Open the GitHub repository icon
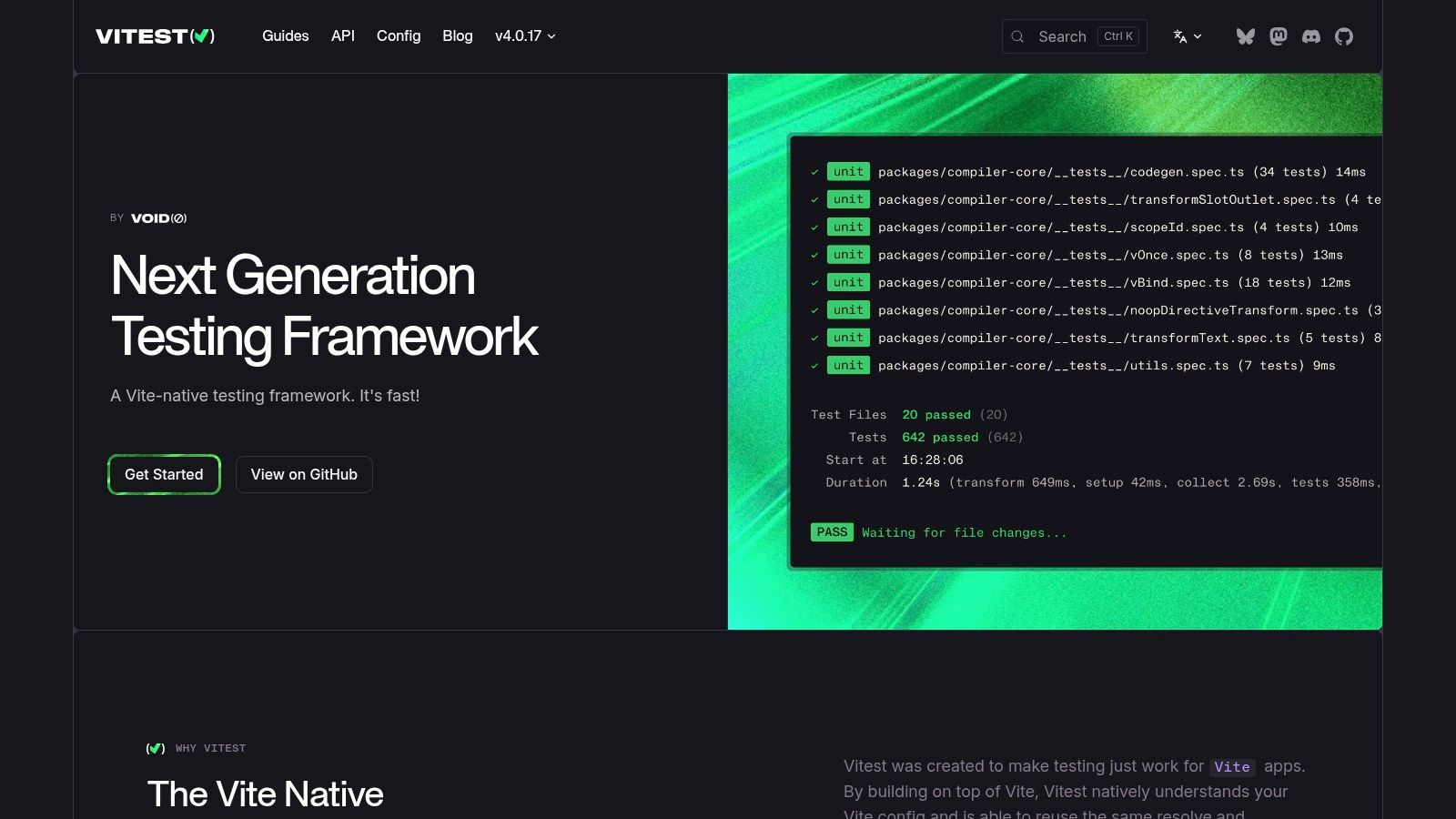1456x819 pixels. click(x=1344, y=36)
